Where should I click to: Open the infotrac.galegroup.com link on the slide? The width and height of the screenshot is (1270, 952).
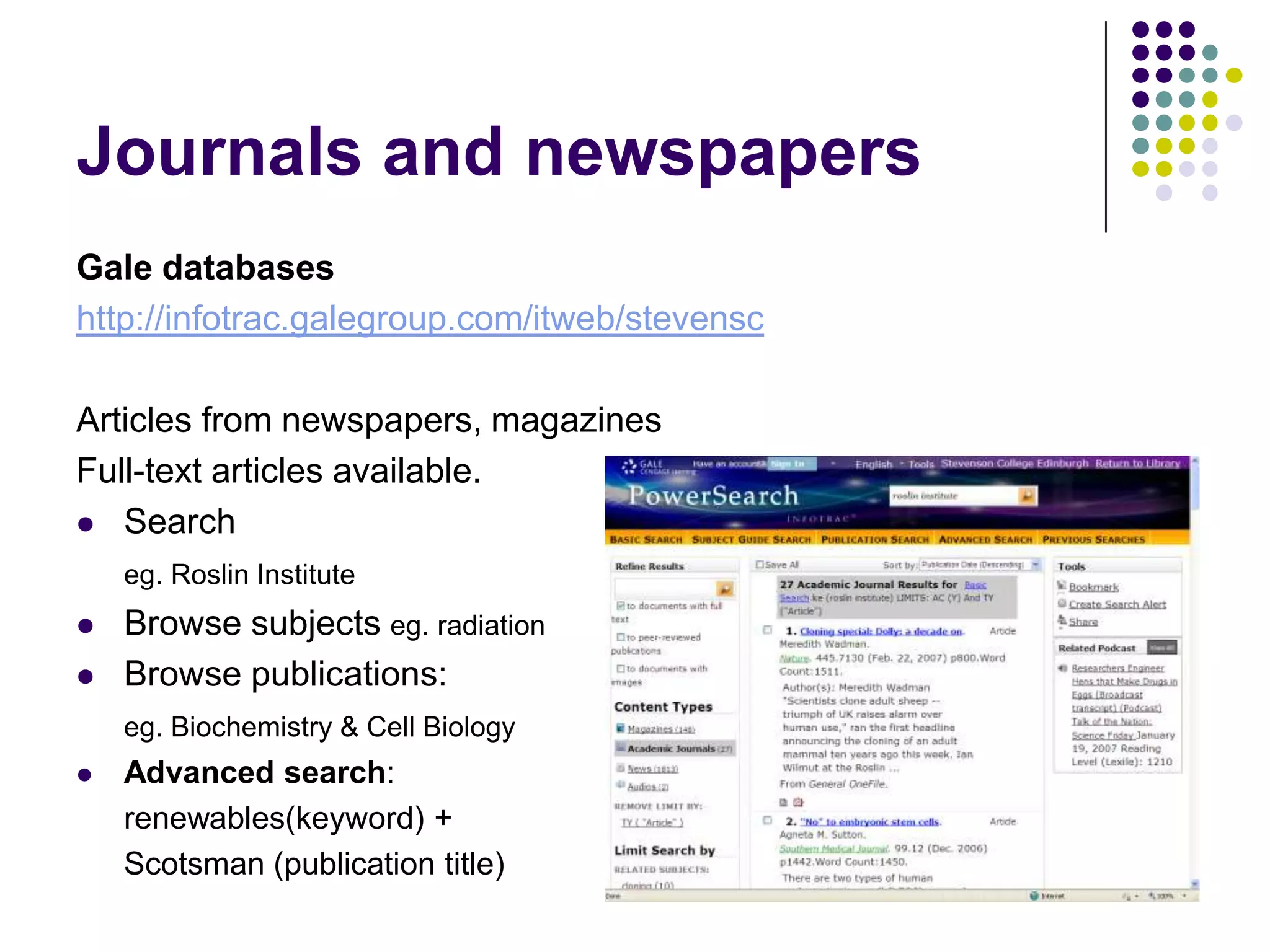[x=420, y=318]
